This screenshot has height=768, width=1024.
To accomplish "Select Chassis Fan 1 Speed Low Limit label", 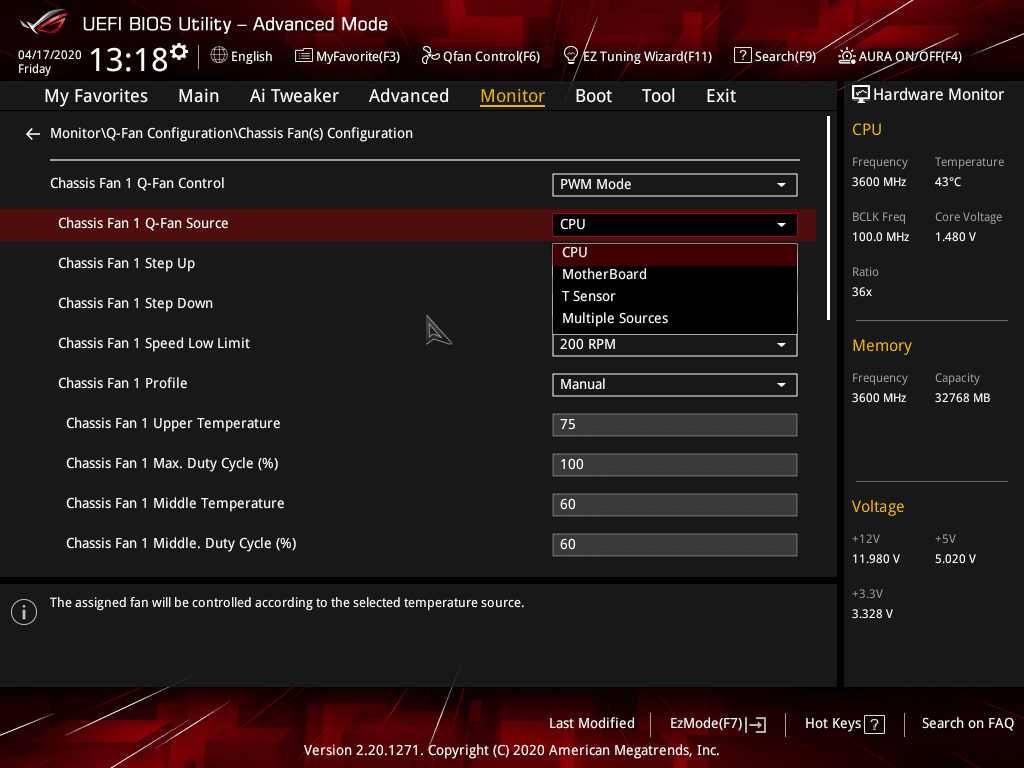I will click(x=154, y=344).
